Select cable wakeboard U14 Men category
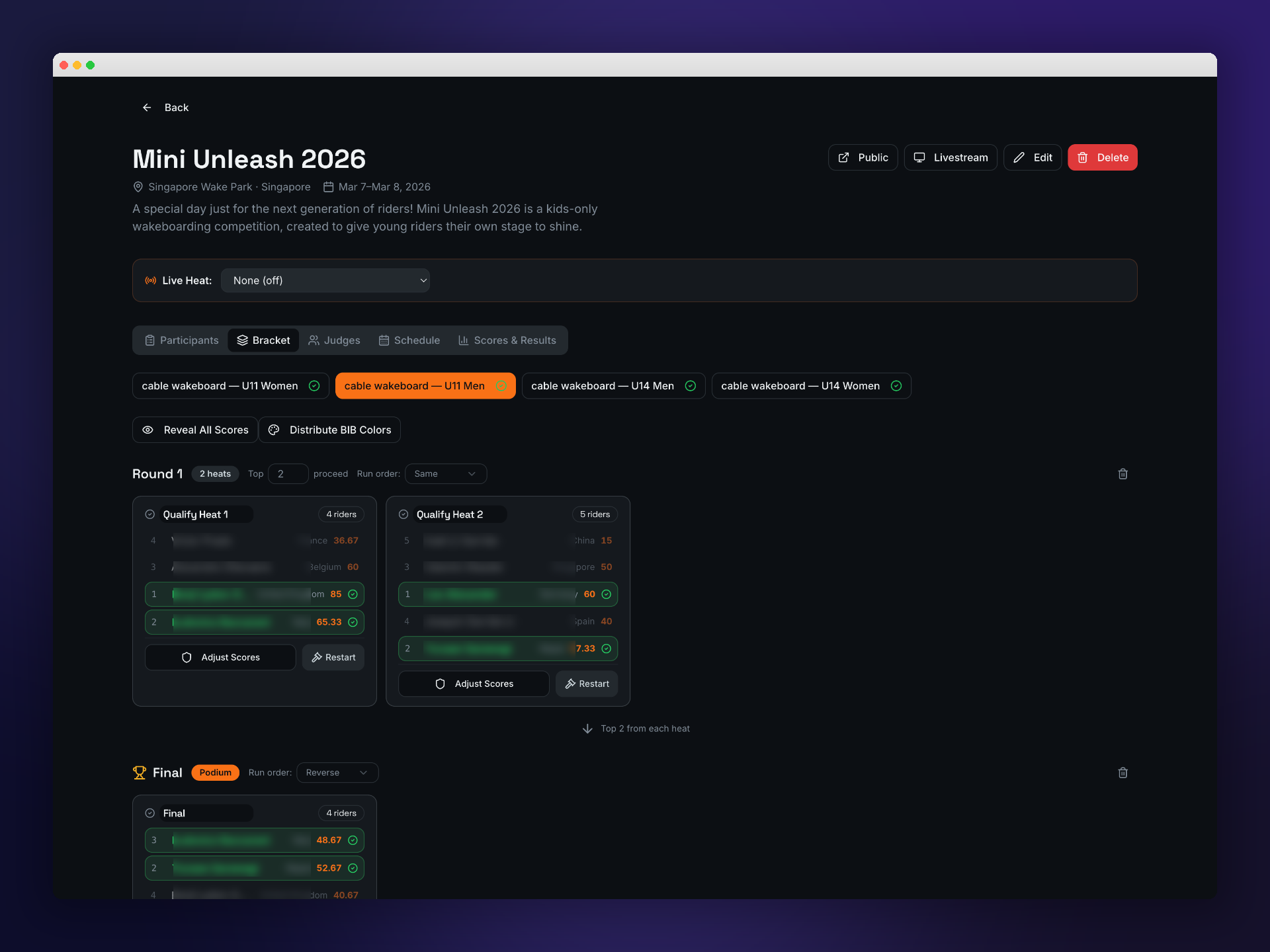The image size is (1270, 952). [613, 386]
